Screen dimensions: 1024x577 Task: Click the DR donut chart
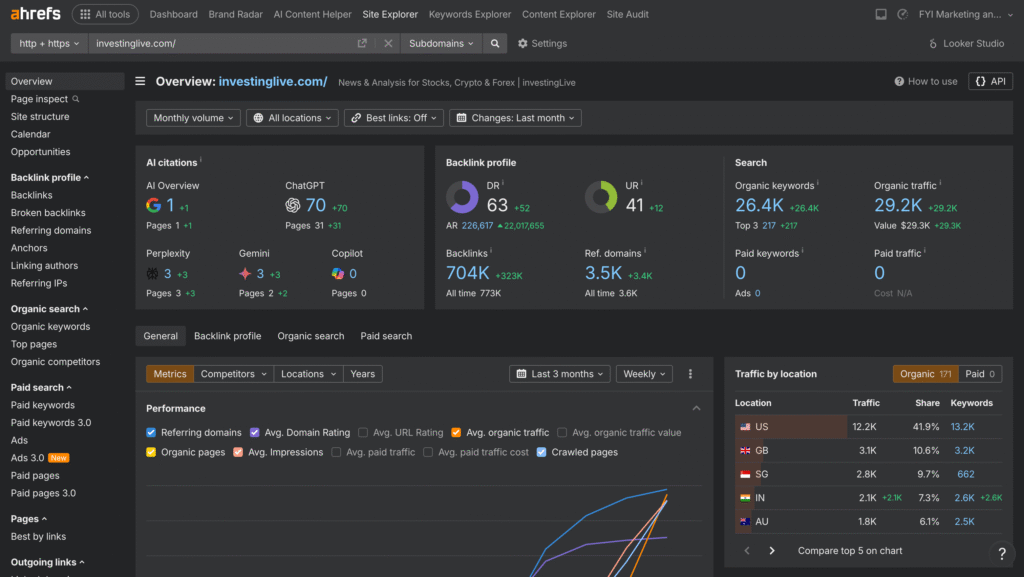pos(462,197)
